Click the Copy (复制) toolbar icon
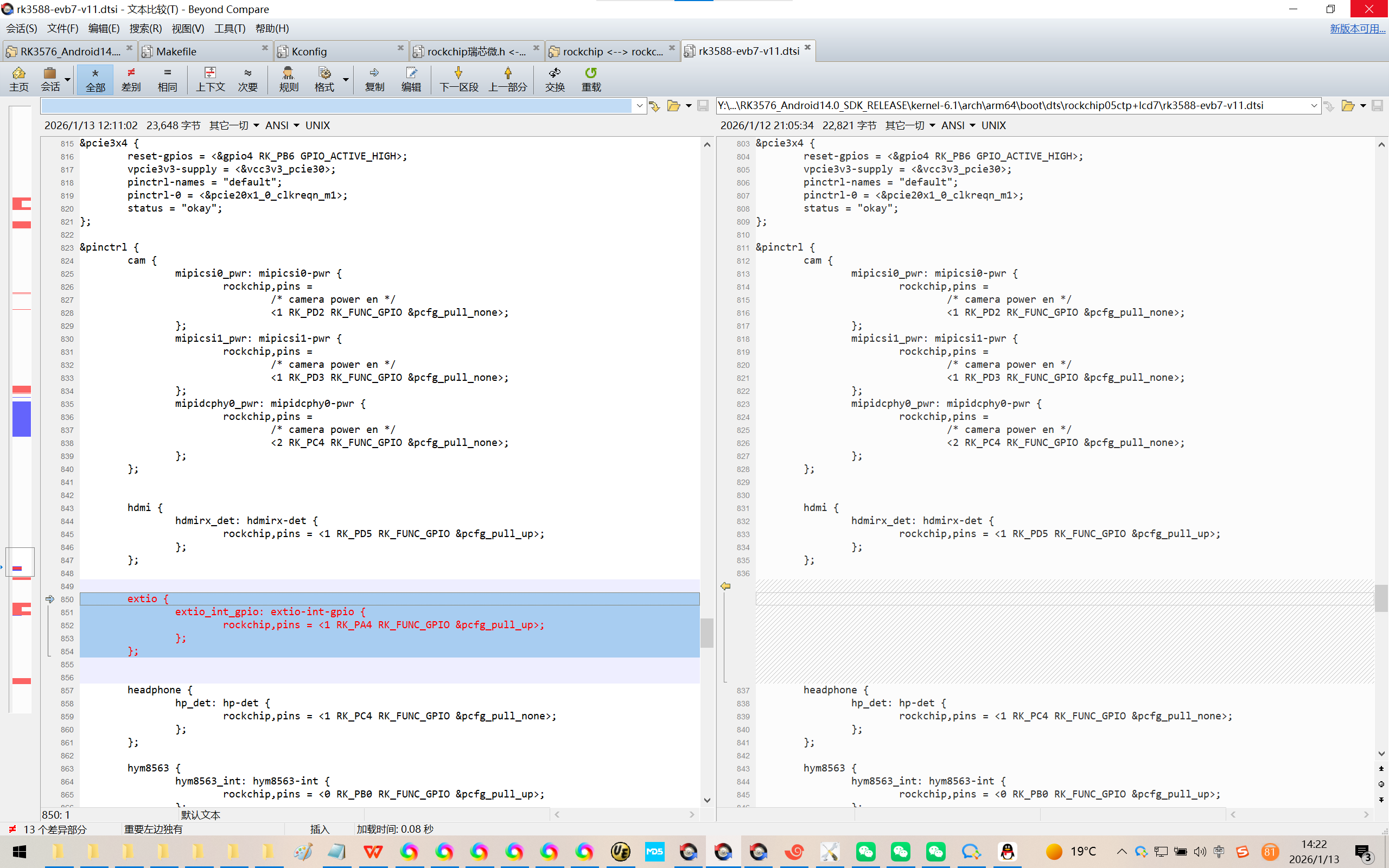 [x=374, y=79]
